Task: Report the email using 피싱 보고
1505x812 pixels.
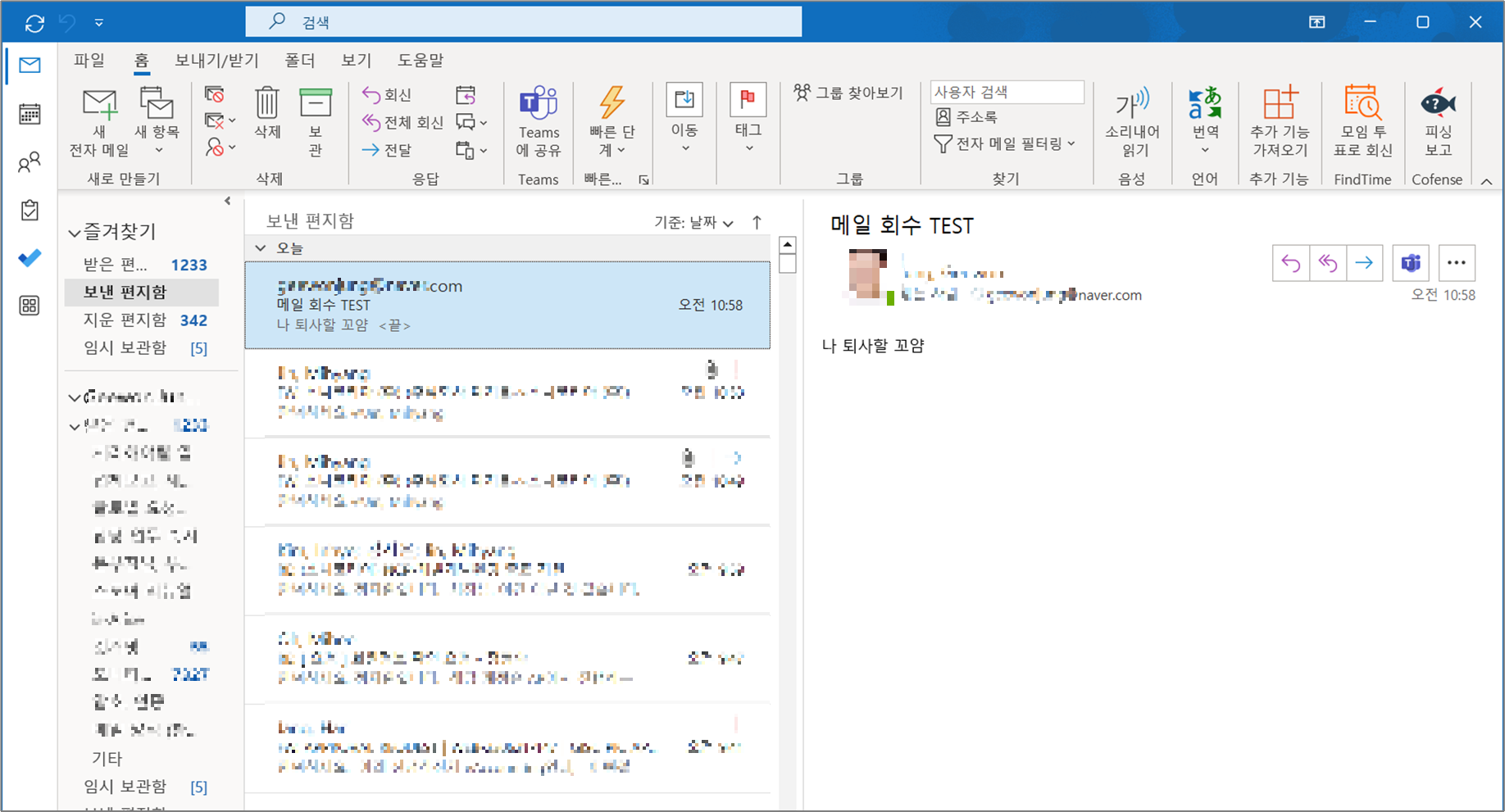Action: [x=1437, y=121]
